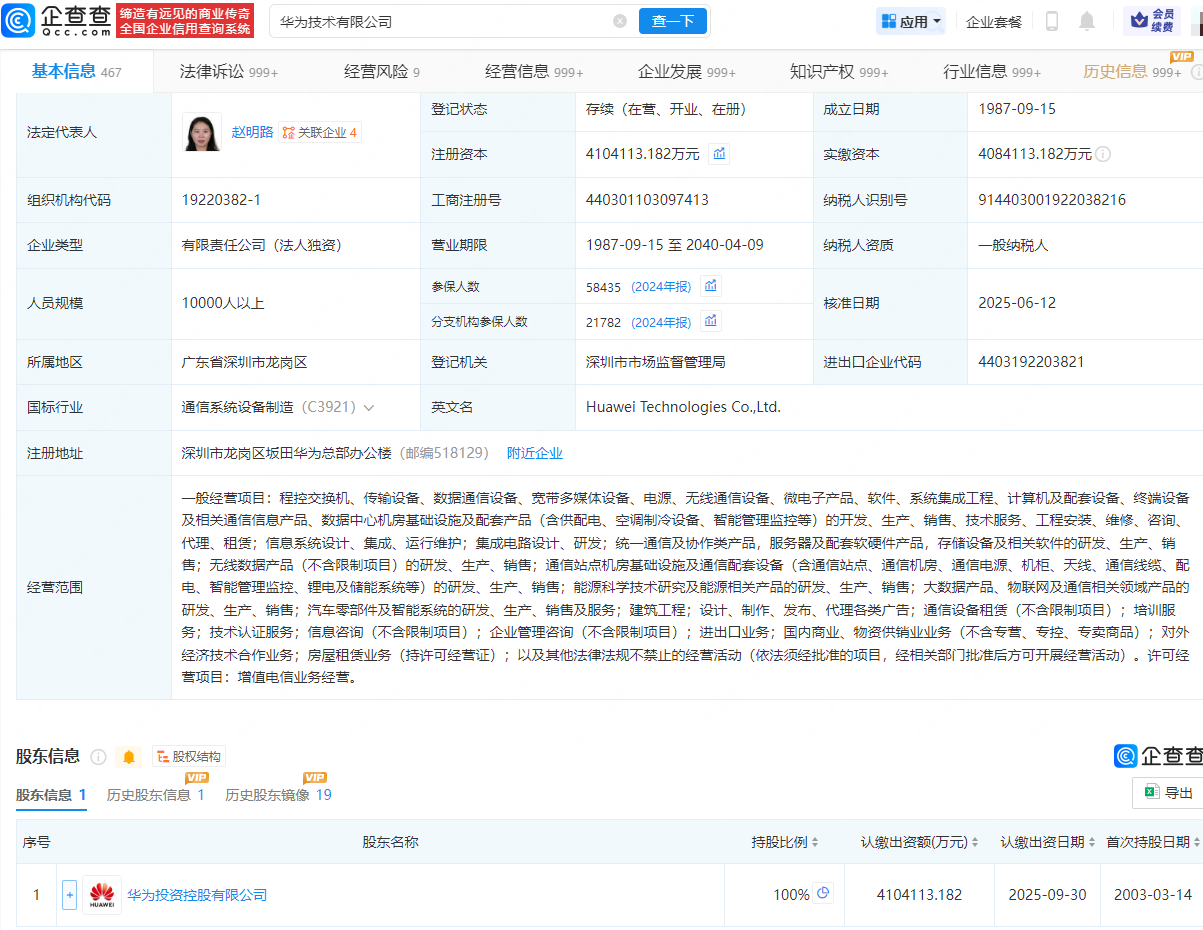Enable monitoring via orange bell beside 股东信息
The image size is (1203, 930).
(128, 757)
